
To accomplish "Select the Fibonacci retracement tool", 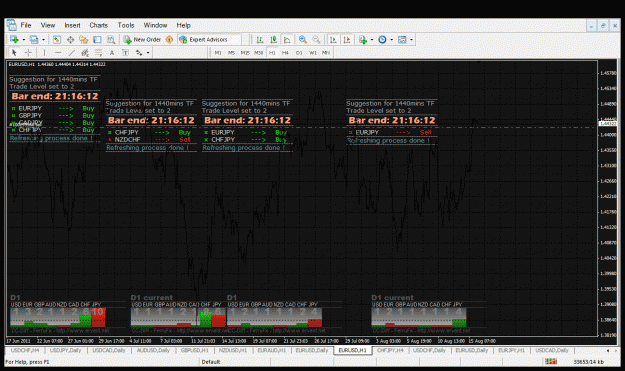I will pos(98,53).
